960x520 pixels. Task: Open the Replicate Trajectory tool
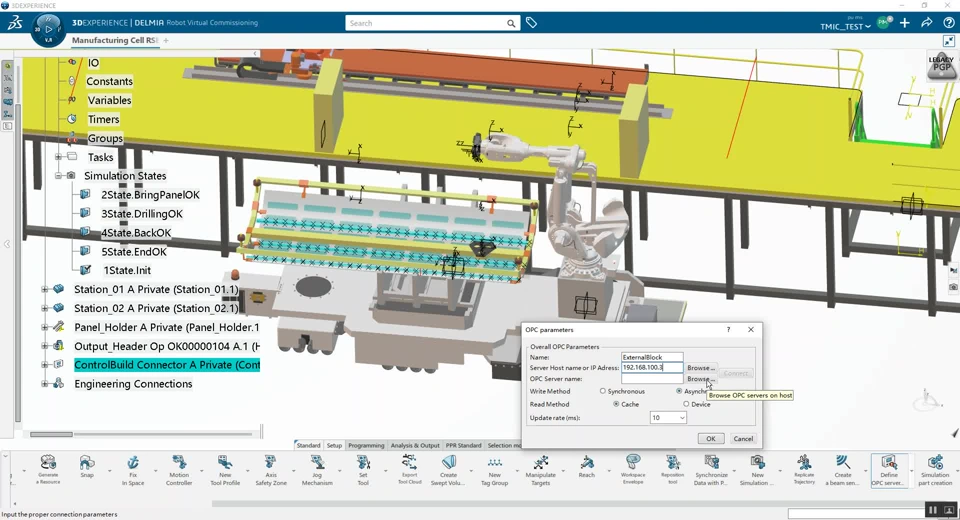click(804, 469)
